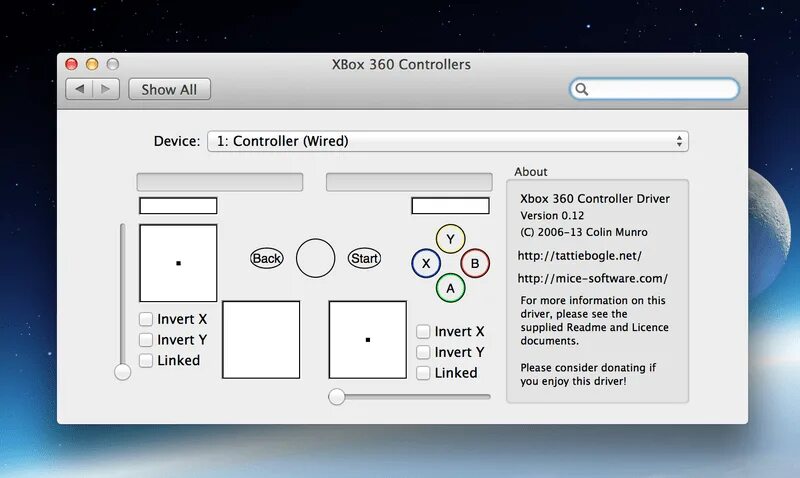800x478 pixels.
Task: Toggle left stick Linked checkbox
Action: tap(146, 361)
